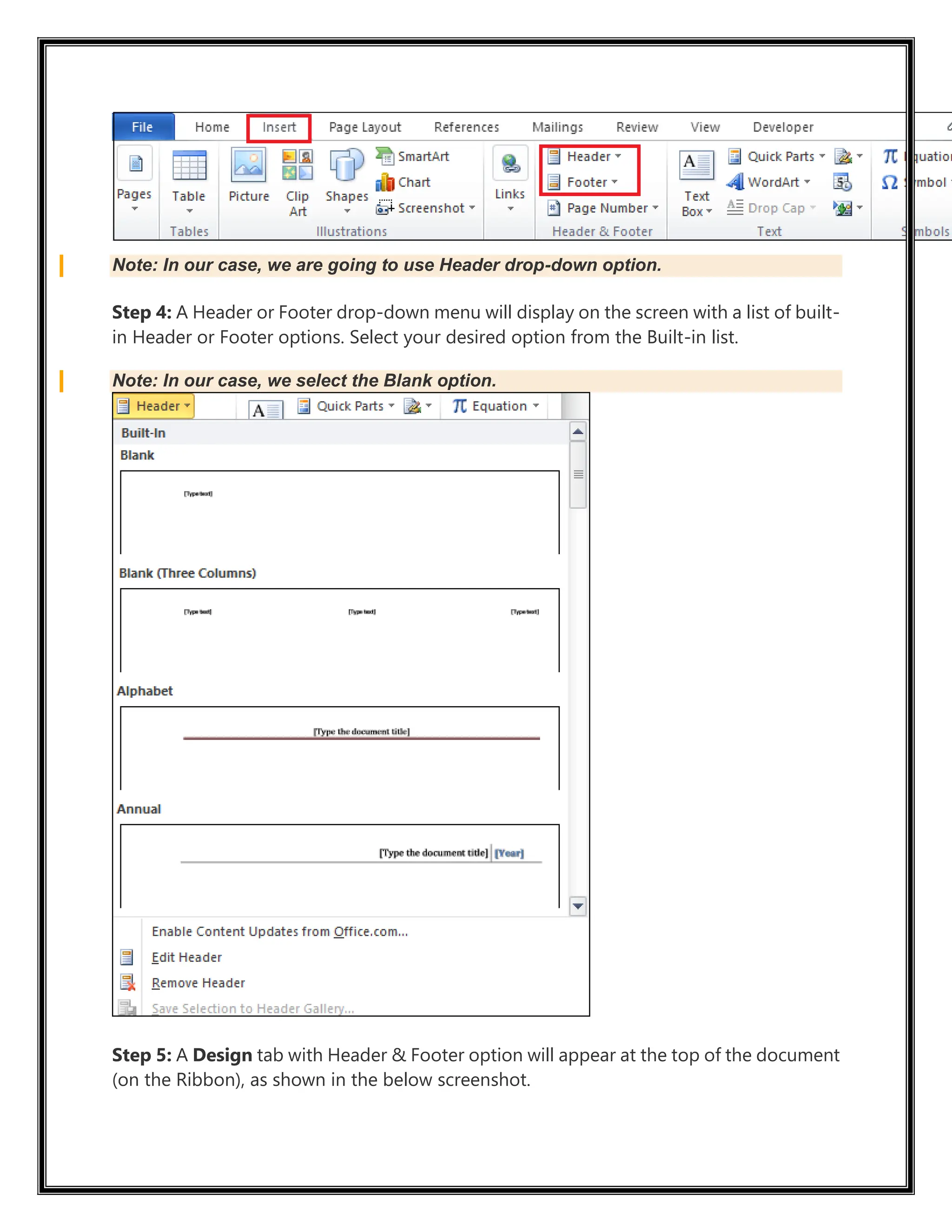Expand the Links dropdown arrow
952x1232 pixels.
pyautogui.click(x=510, y=209)
